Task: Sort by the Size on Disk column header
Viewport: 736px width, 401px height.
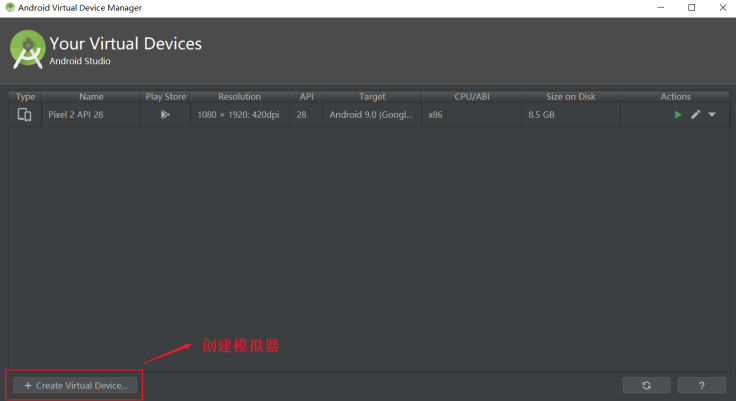Action: click(x=571, y=97)
